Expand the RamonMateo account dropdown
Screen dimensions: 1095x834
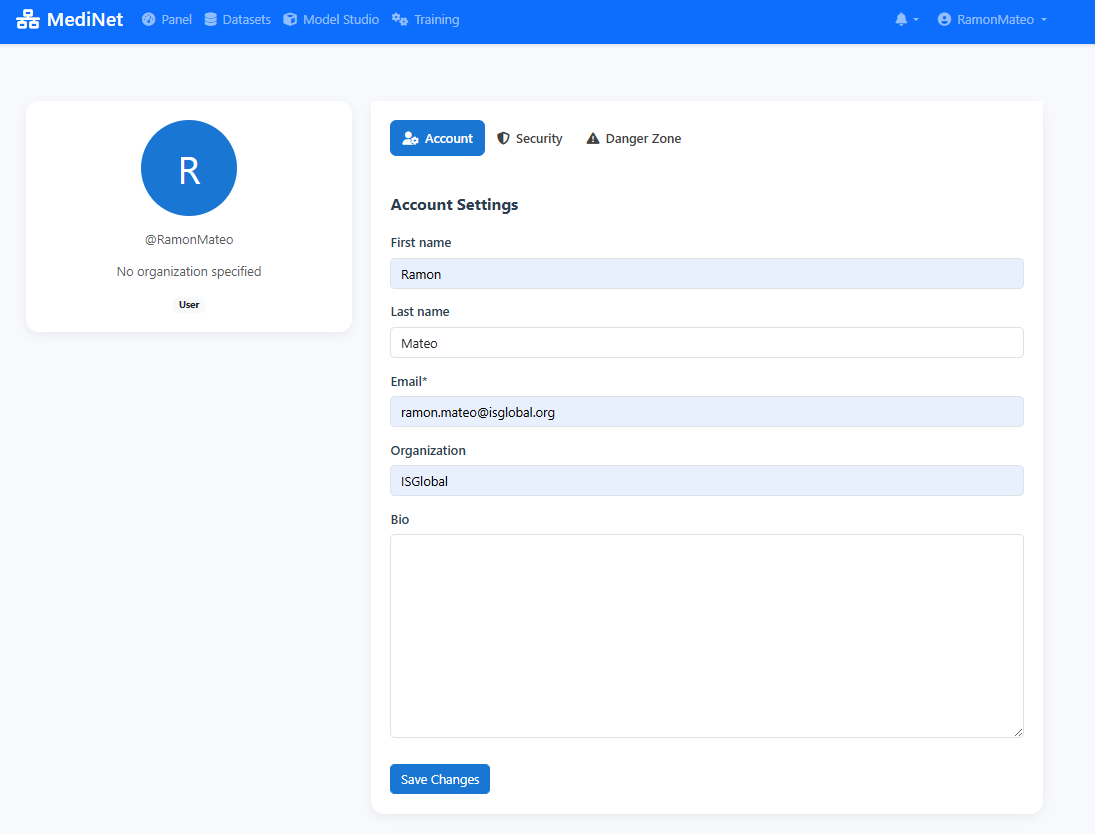991,19
